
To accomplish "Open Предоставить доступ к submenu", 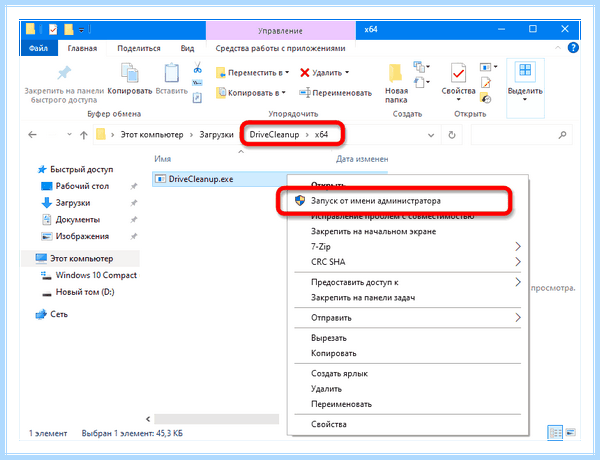I will point(408,282).
